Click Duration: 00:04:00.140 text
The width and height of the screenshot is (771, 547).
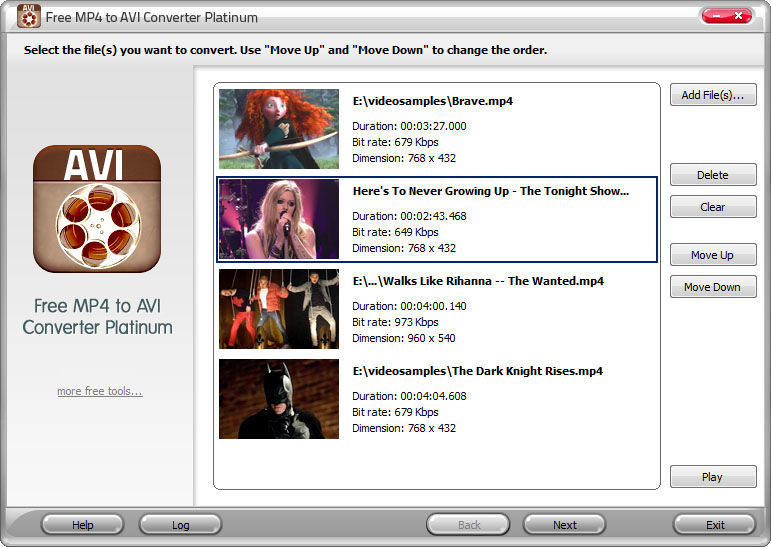[x=409, y=306]
